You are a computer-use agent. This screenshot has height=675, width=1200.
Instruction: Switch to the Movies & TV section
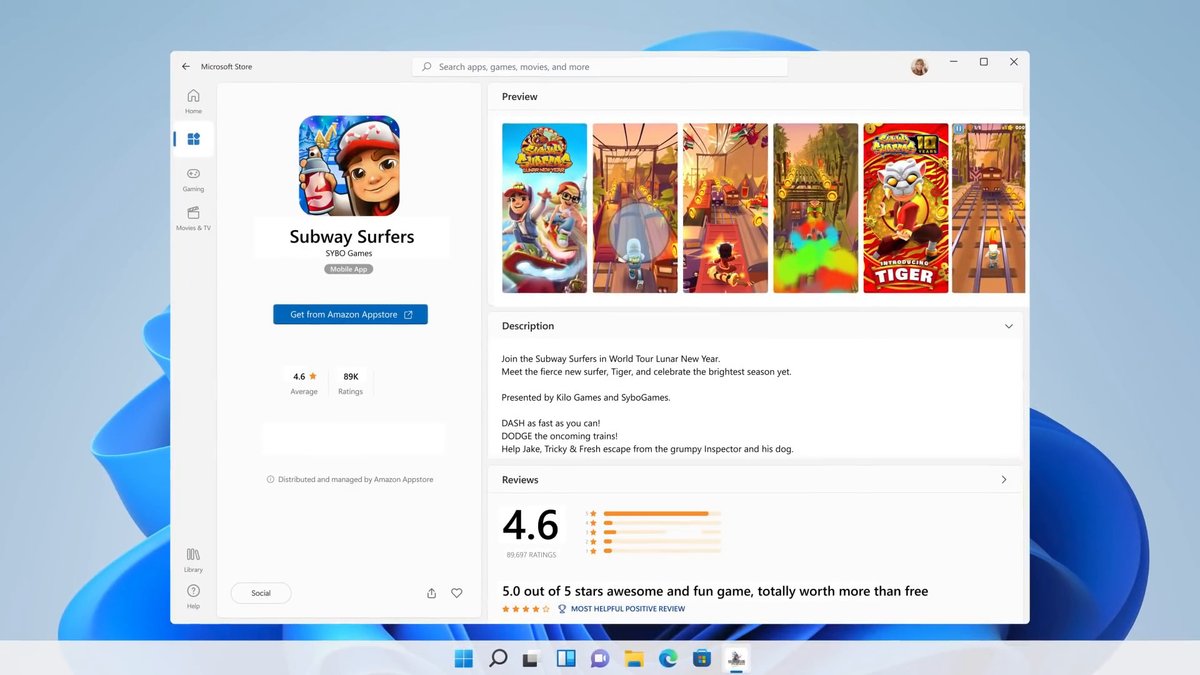click(x=192, y=219)
